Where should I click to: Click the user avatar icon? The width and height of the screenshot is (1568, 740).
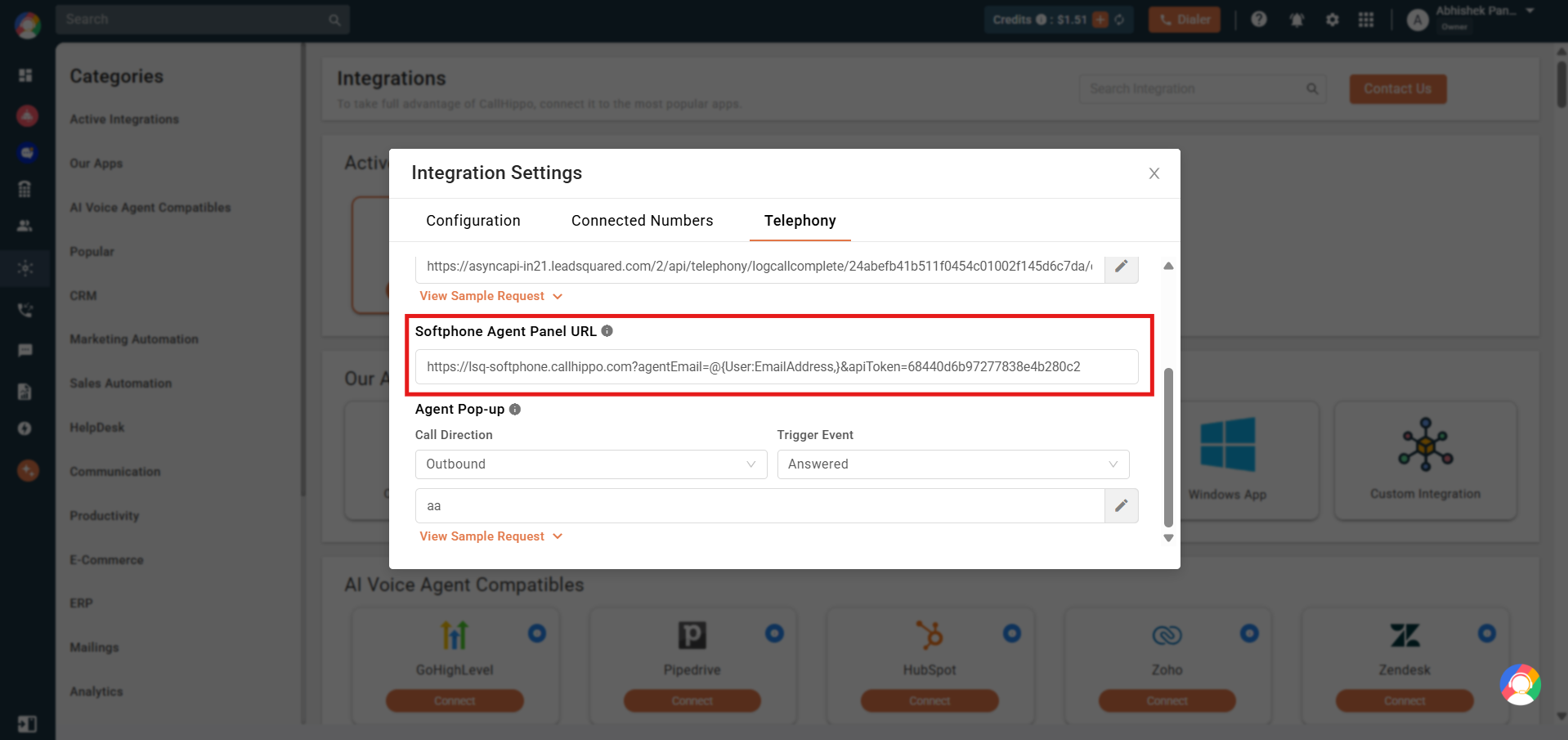pyautogui.click(x=1418, y=20)
